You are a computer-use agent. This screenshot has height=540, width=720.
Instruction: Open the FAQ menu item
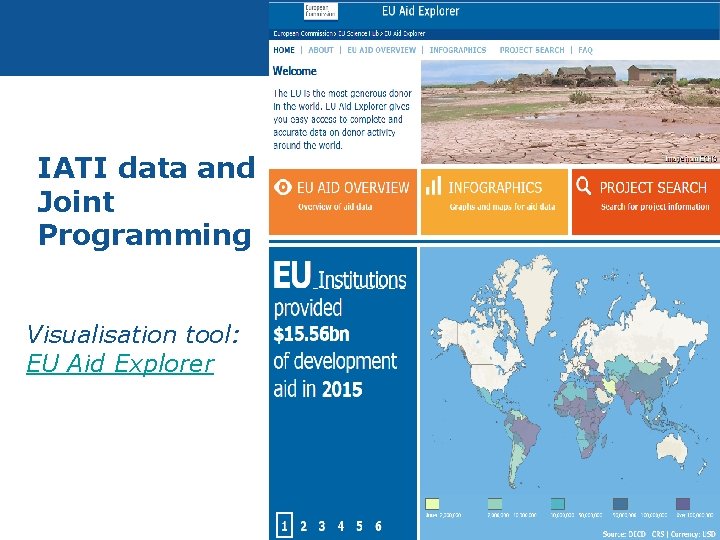pos(585,50)
